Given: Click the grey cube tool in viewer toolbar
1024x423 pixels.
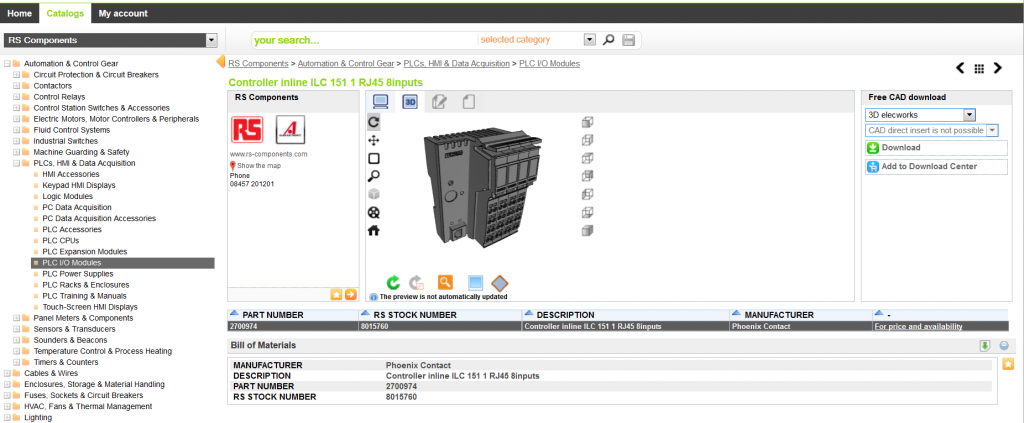Looking at the screenshot, I should click(374, 194).
